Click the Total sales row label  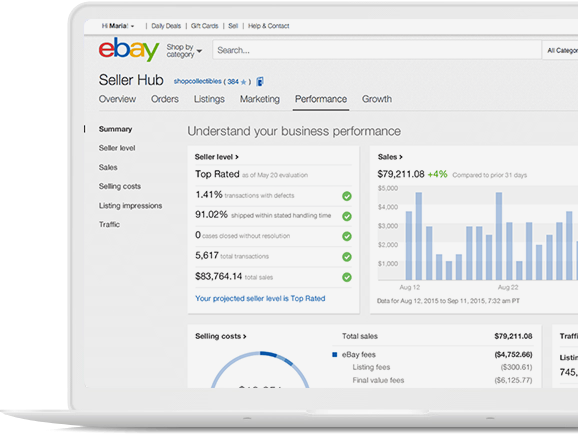360,336
